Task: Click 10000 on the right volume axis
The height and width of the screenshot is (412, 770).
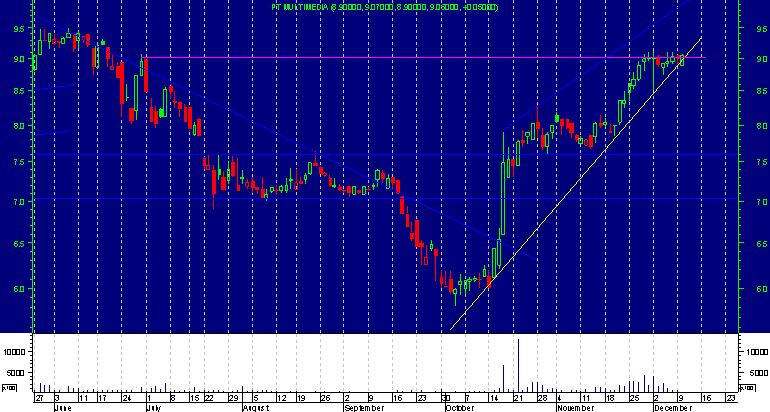Action: coord(757,352)
